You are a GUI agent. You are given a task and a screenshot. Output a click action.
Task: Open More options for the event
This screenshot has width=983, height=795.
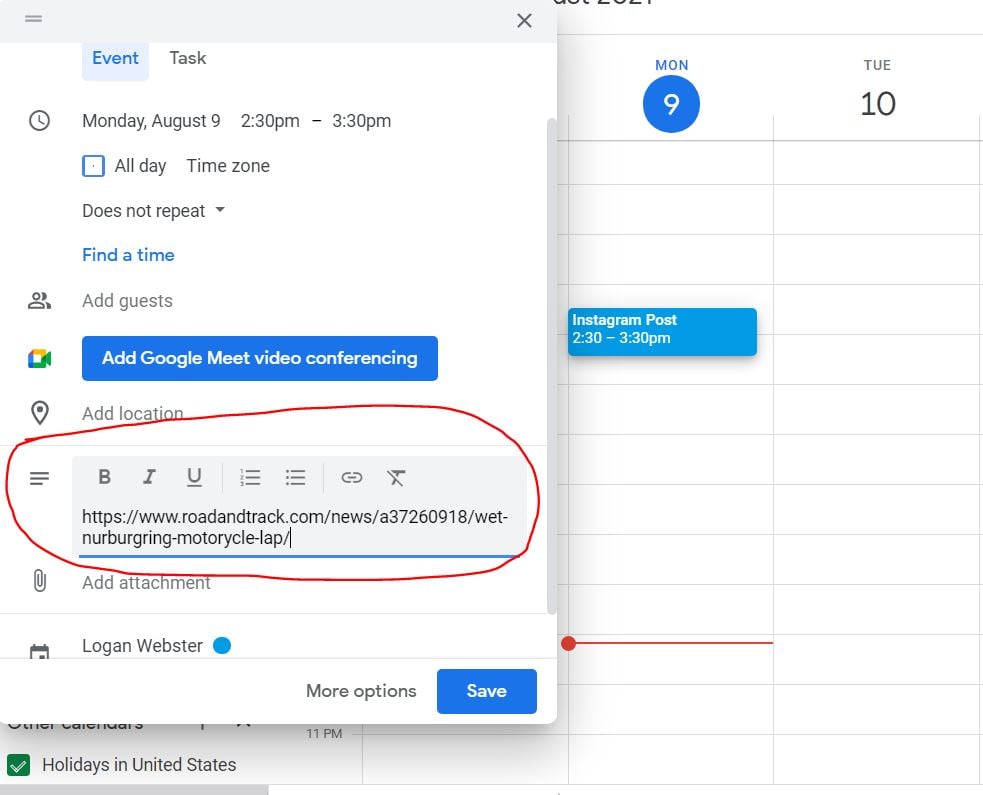point(360,690)
